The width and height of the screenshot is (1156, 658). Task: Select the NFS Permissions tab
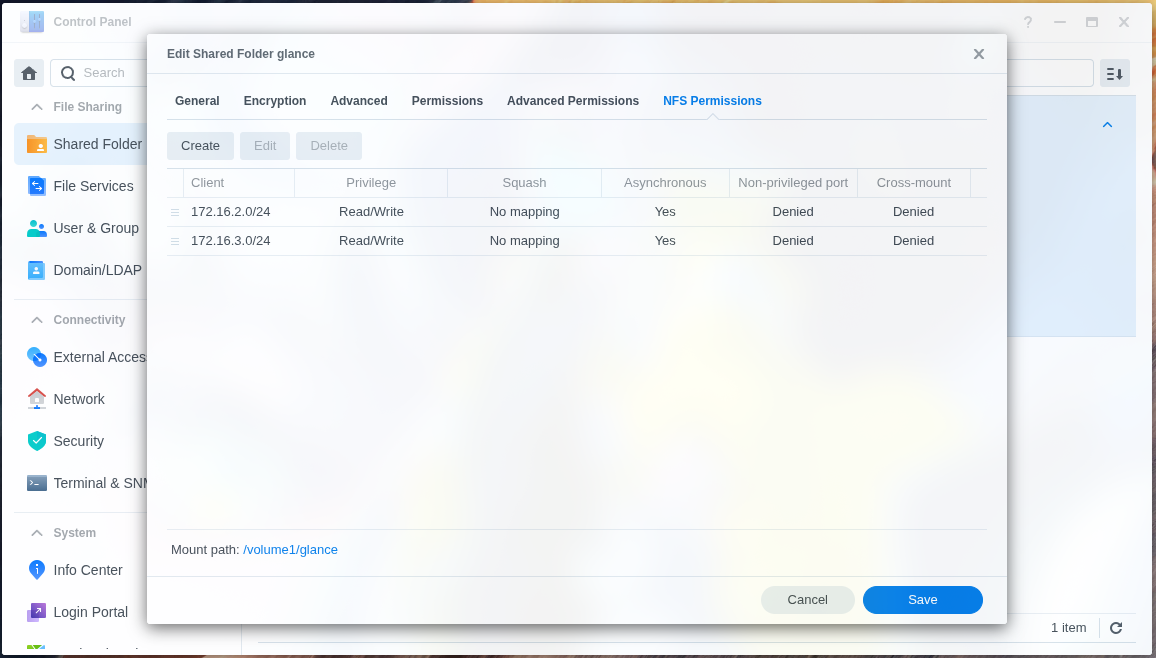coord(712,101)
